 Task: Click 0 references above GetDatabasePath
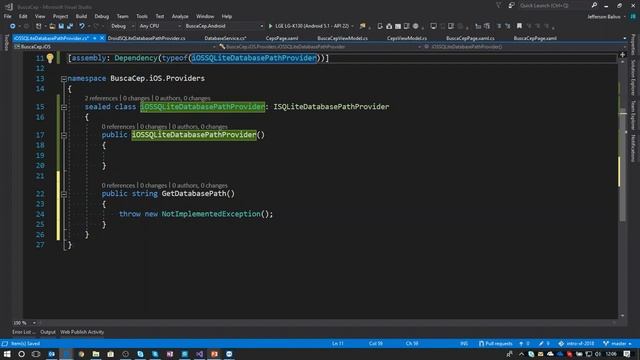tap(118, 185)
